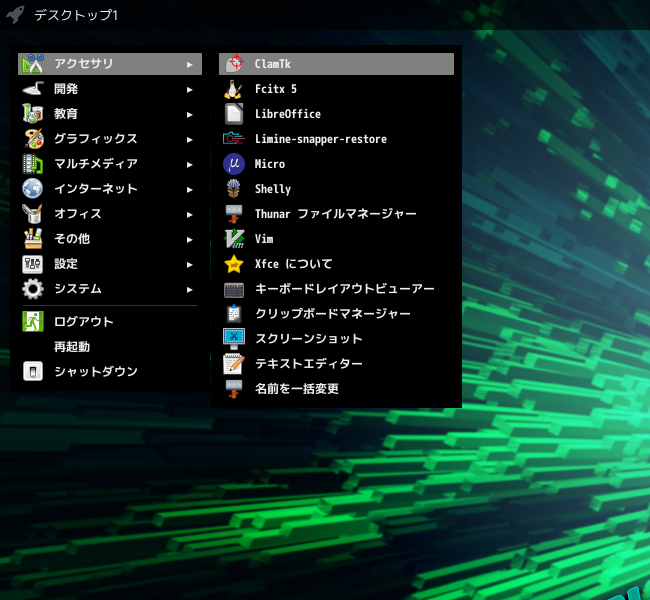This screenshot has height=600, width=650.
Task: Start Micro entry
Action: click(336, 164)
